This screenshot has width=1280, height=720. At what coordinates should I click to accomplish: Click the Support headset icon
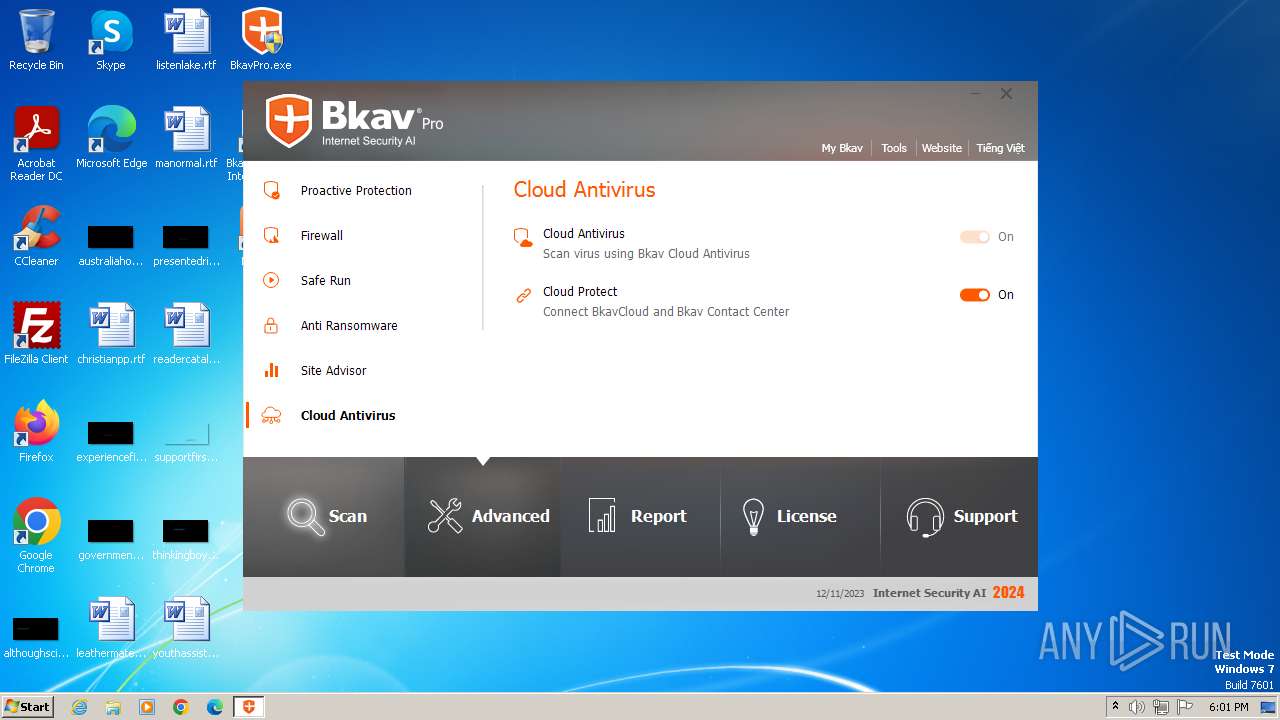click(x=925, y=517)
